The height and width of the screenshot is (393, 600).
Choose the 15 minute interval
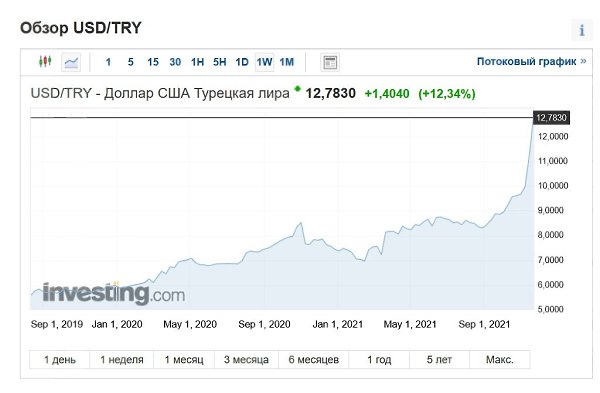tap(153, 62)
